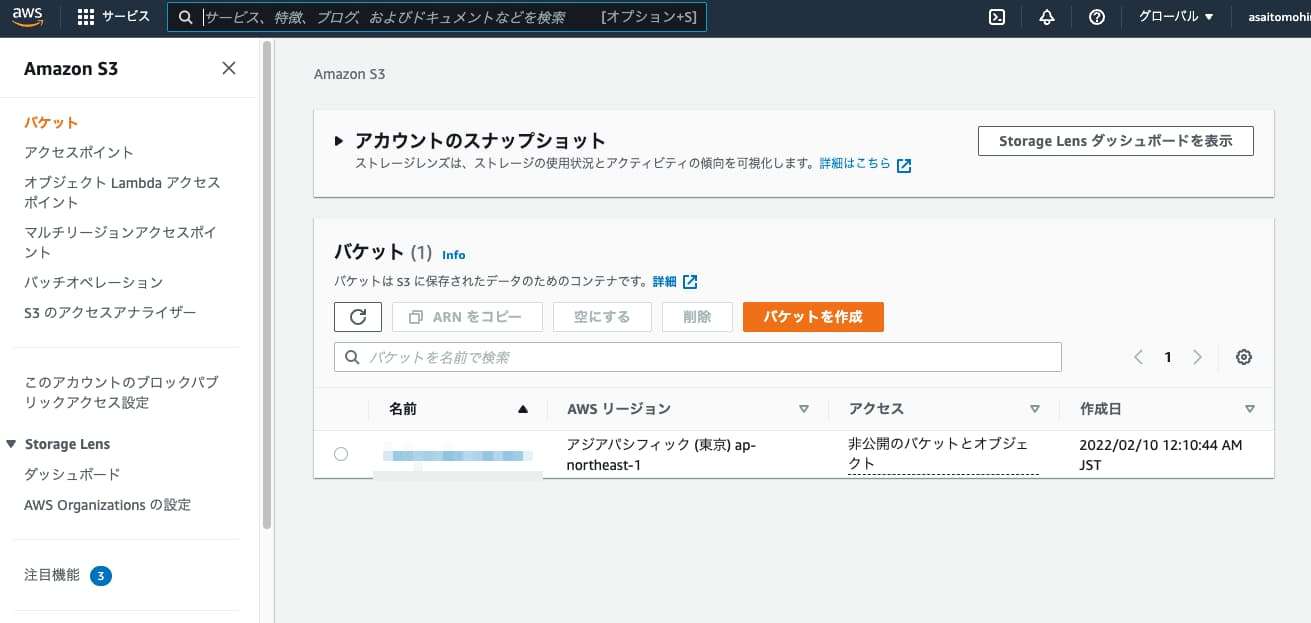Open bucket table settings gear
The image size is (1311, 623).
1244,357
